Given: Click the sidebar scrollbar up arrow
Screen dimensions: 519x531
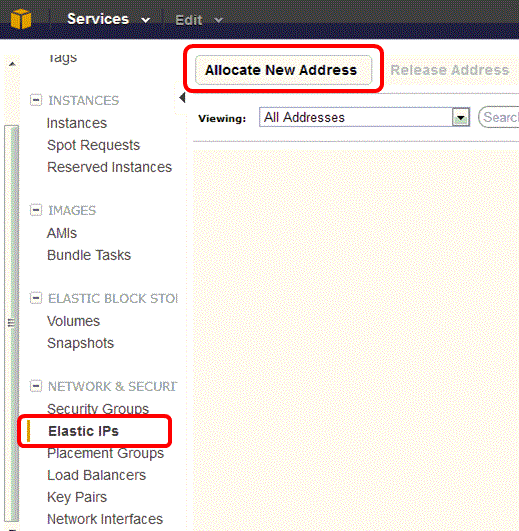Looking at the screenshot, I should pyautogui.click(x=12, y=64).
